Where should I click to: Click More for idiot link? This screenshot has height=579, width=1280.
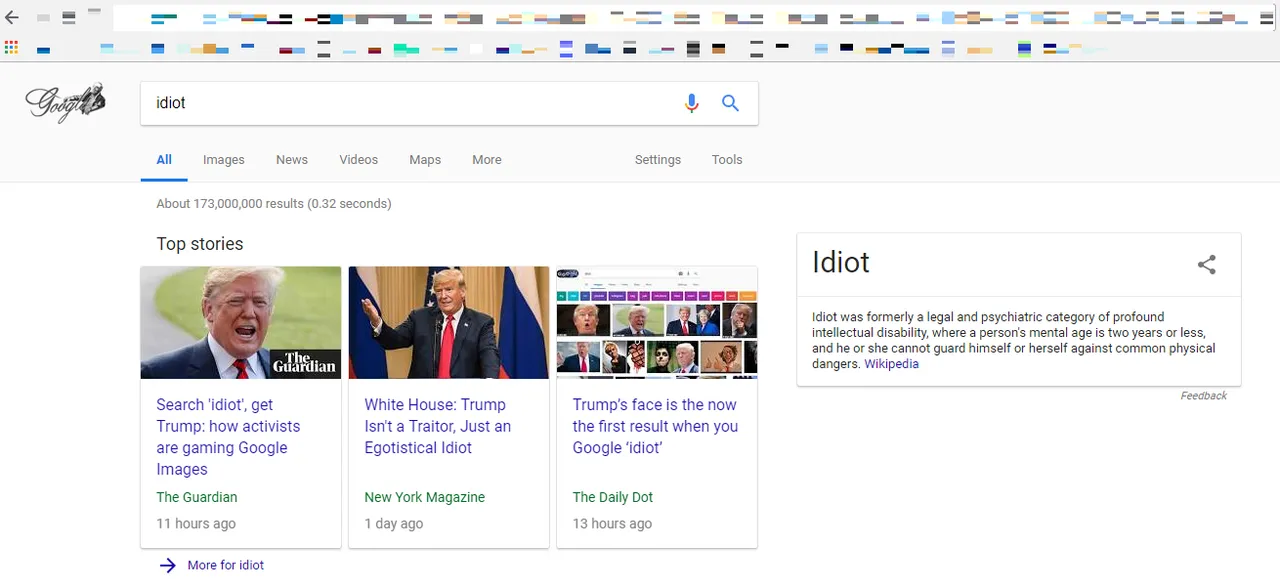pyautogui.click(x=226, y=565)
